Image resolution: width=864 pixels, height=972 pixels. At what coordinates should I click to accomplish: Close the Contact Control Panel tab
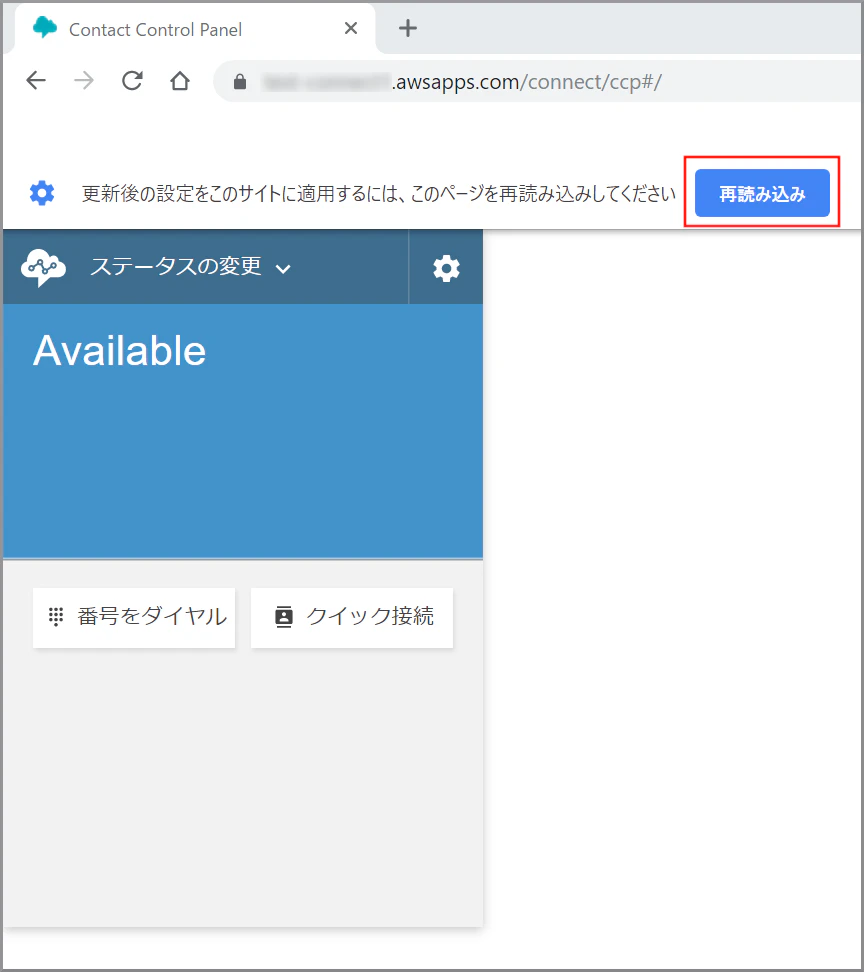[x=351, y=29]
